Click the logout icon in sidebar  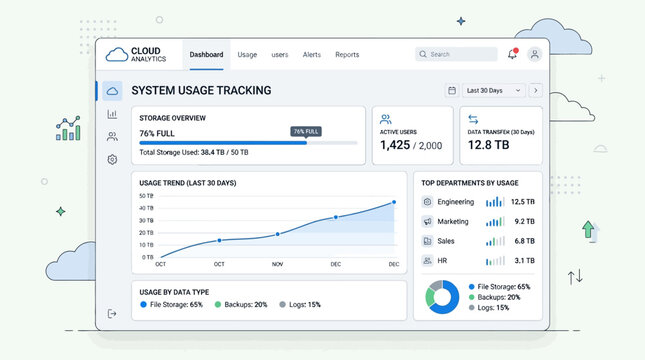112,314
